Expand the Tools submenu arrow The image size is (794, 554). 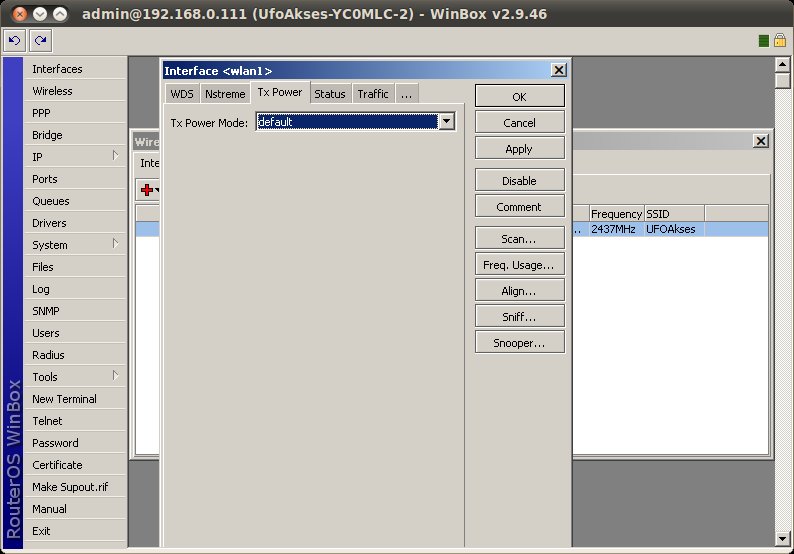pos(115,376)
